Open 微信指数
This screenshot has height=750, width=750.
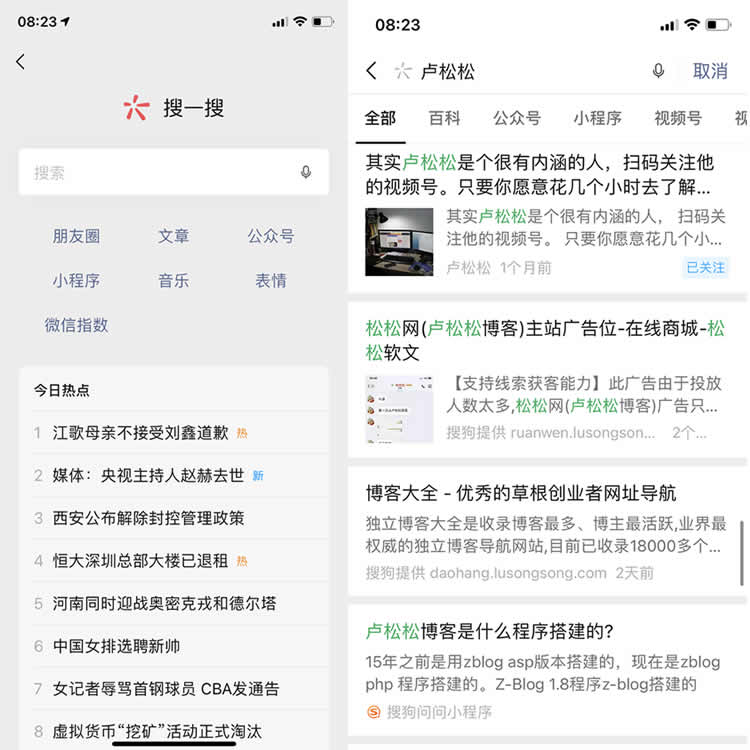coord(77,325)
